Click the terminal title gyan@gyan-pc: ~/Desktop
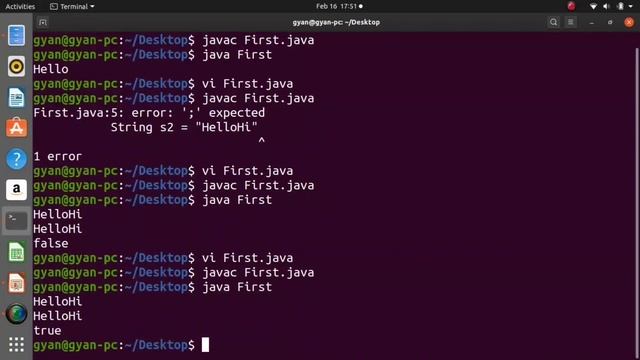This screenshot has width=640, height=360. click(336, 22)
